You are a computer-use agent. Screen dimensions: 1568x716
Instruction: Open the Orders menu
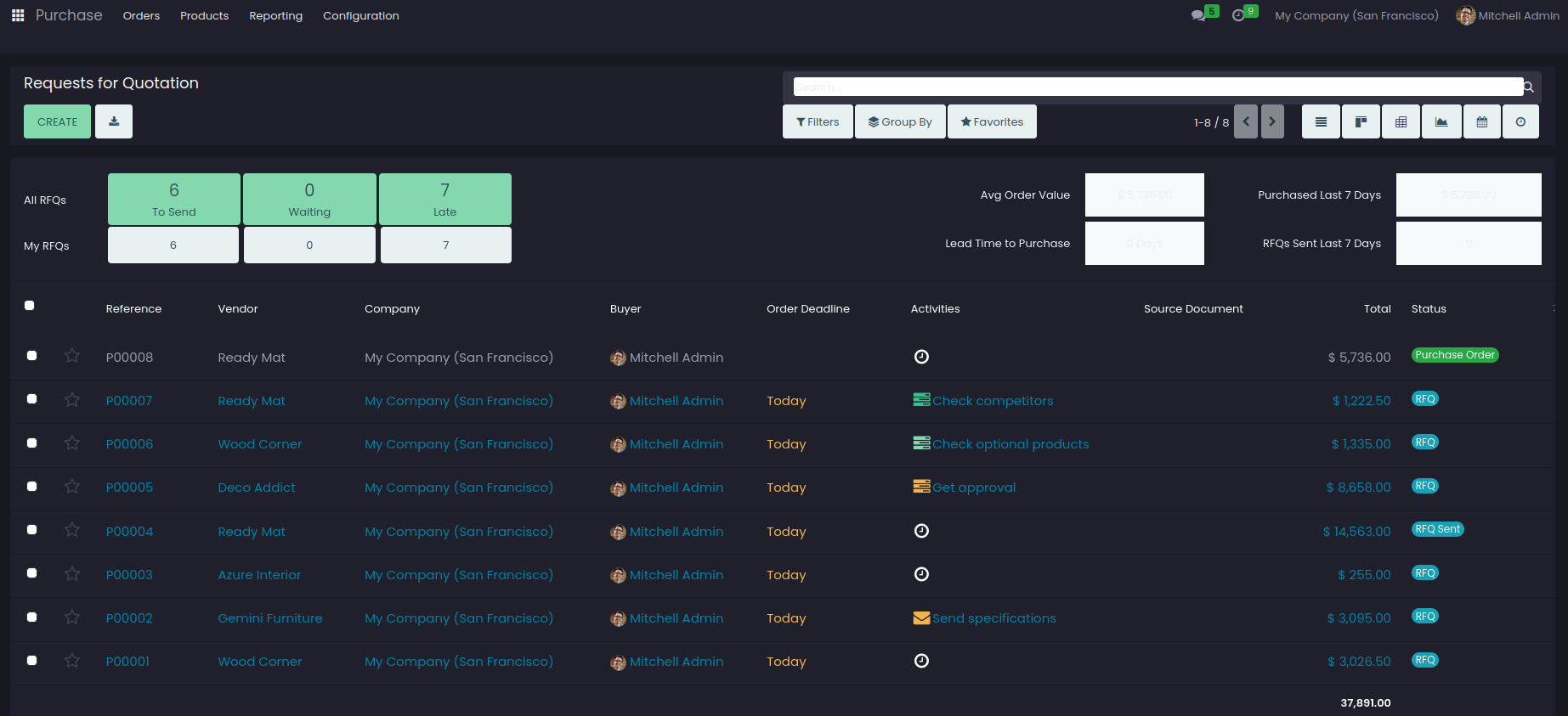click(x=141, y=15)
